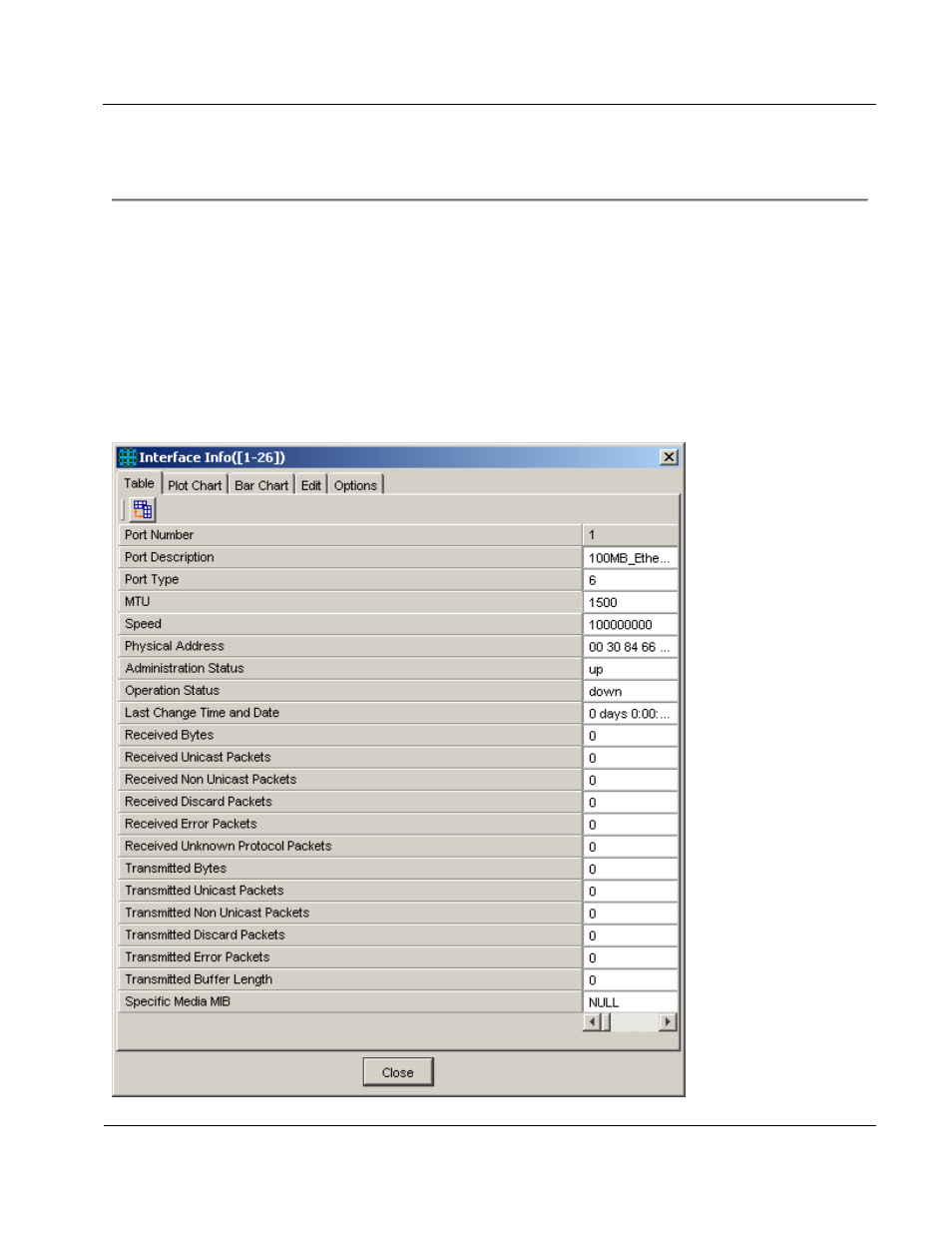This screenshot has width=952, height=1233.
Task: Click the table export icon in toolbar
Action: [x=143, y=509]
